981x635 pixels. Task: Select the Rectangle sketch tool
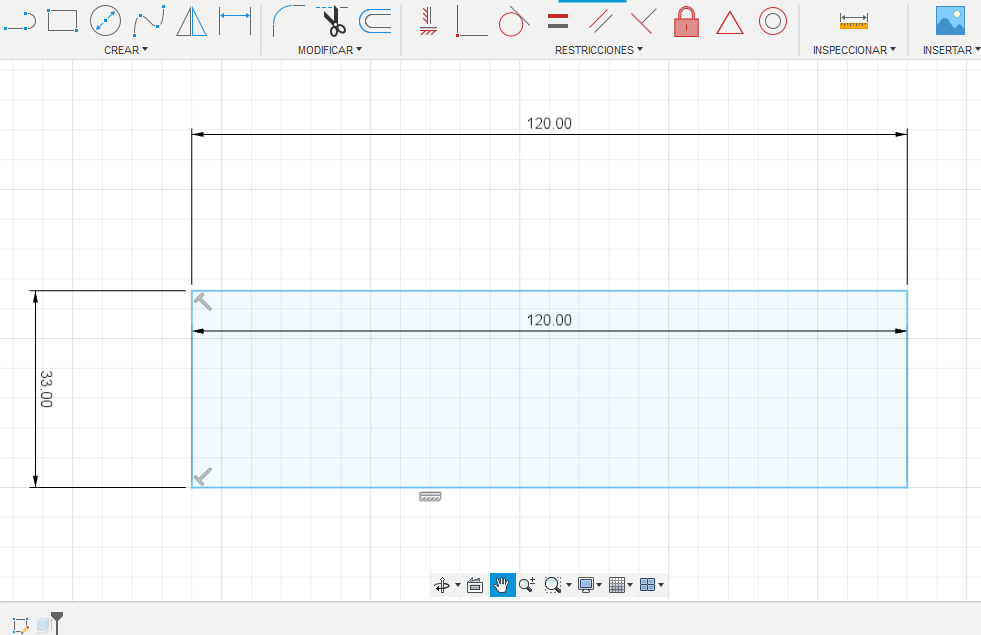click(63, 21)
